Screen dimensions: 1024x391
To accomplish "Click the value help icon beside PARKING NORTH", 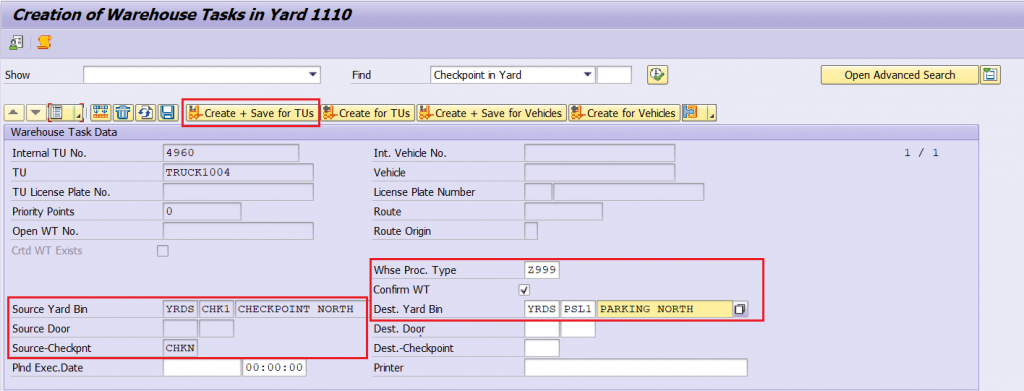I will (x=740, y=309).
